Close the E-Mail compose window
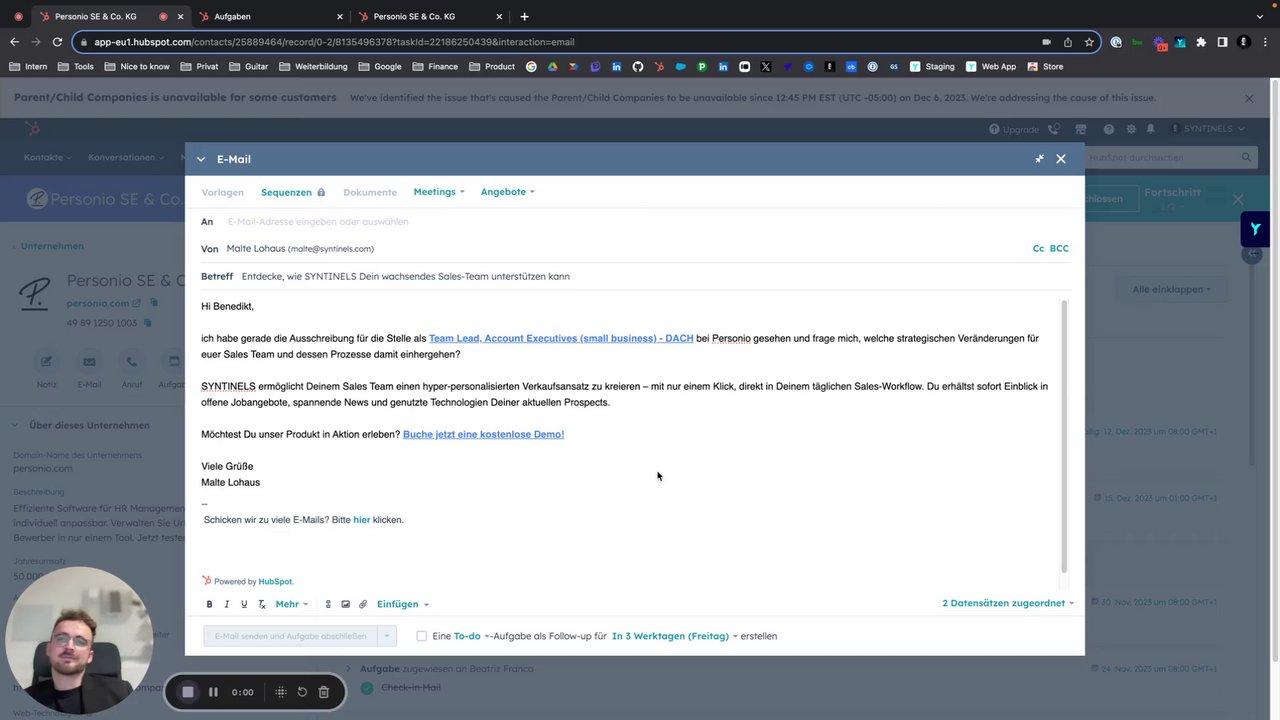This screenshot has width=1280, height=720. pyautogui.click(x=1061, y=159)
